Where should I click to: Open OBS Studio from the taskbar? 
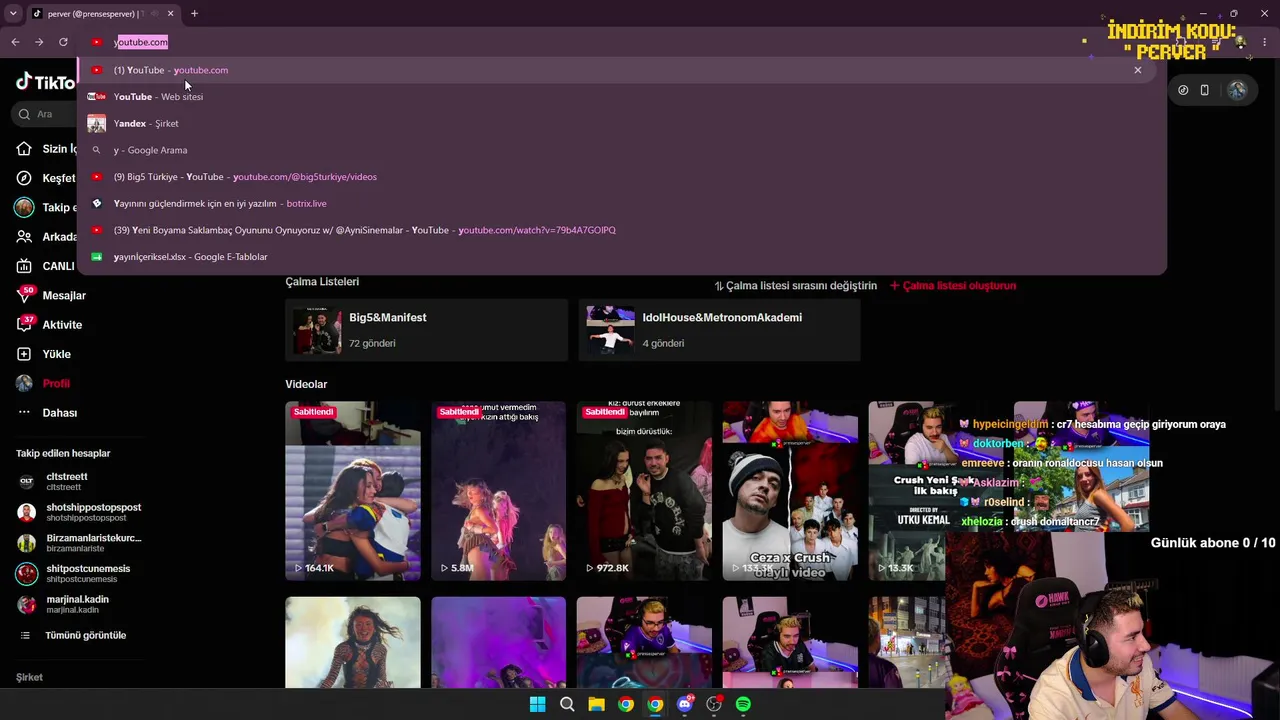(x=714, y=704)
